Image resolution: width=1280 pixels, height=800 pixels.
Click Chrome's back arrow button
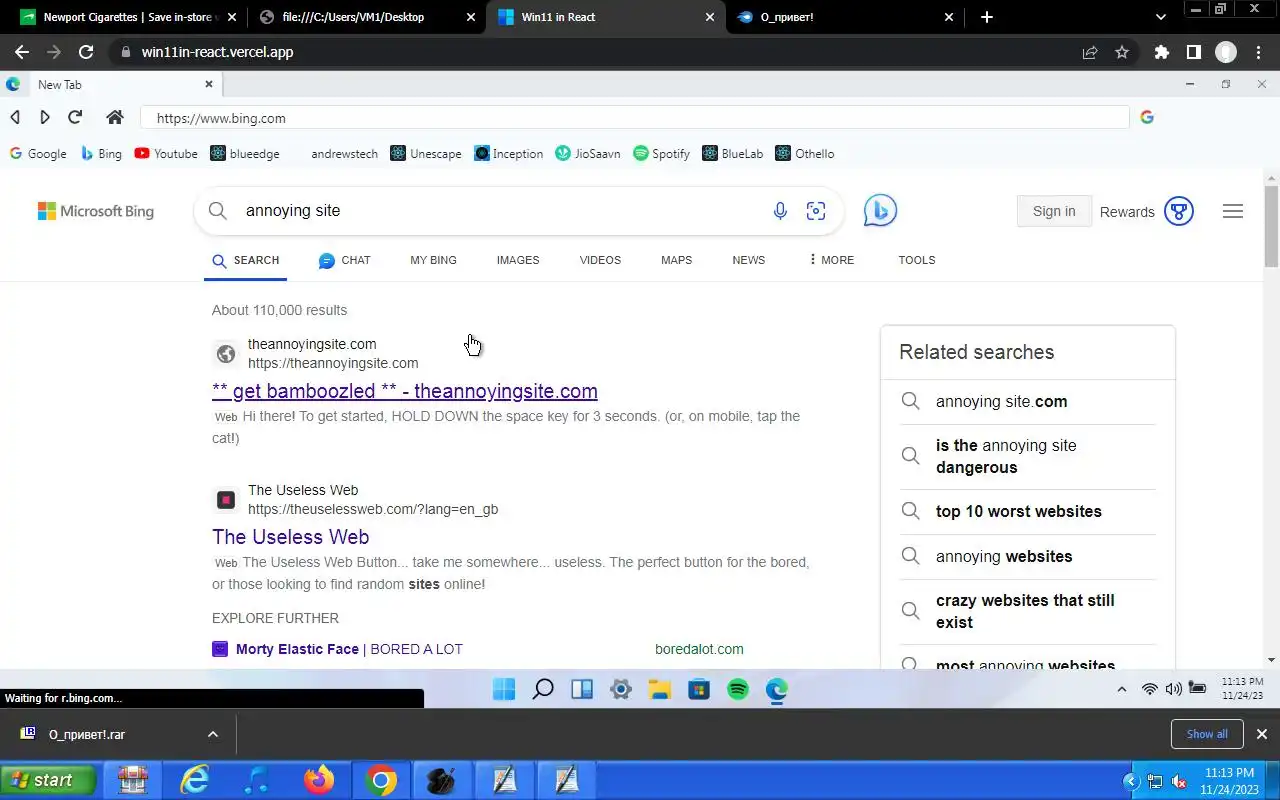pos(22,52)
